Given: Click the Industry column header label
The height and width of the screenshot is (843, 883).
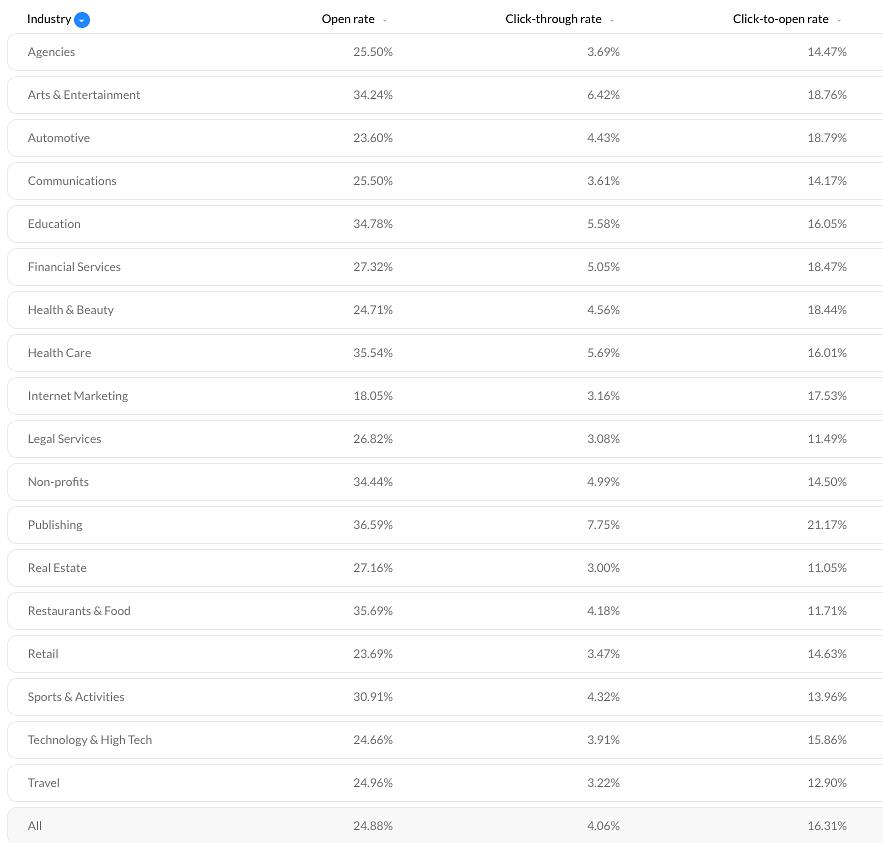Looking at the screenshot, I should click(49, 19).
